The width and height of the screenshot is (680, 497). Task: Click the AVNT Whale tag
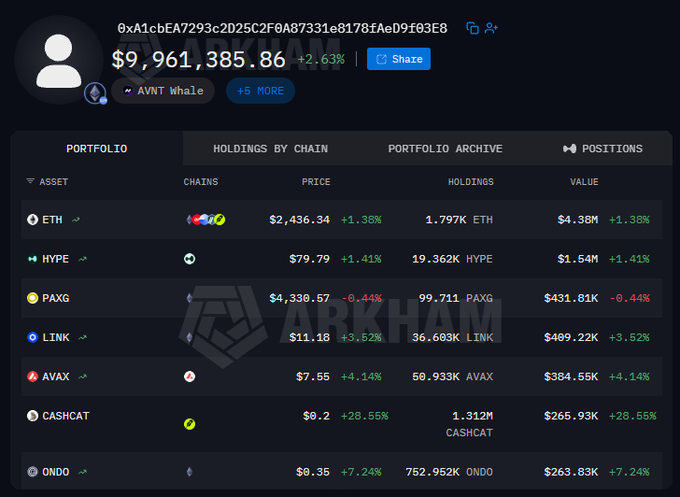(x=163, y=91)
